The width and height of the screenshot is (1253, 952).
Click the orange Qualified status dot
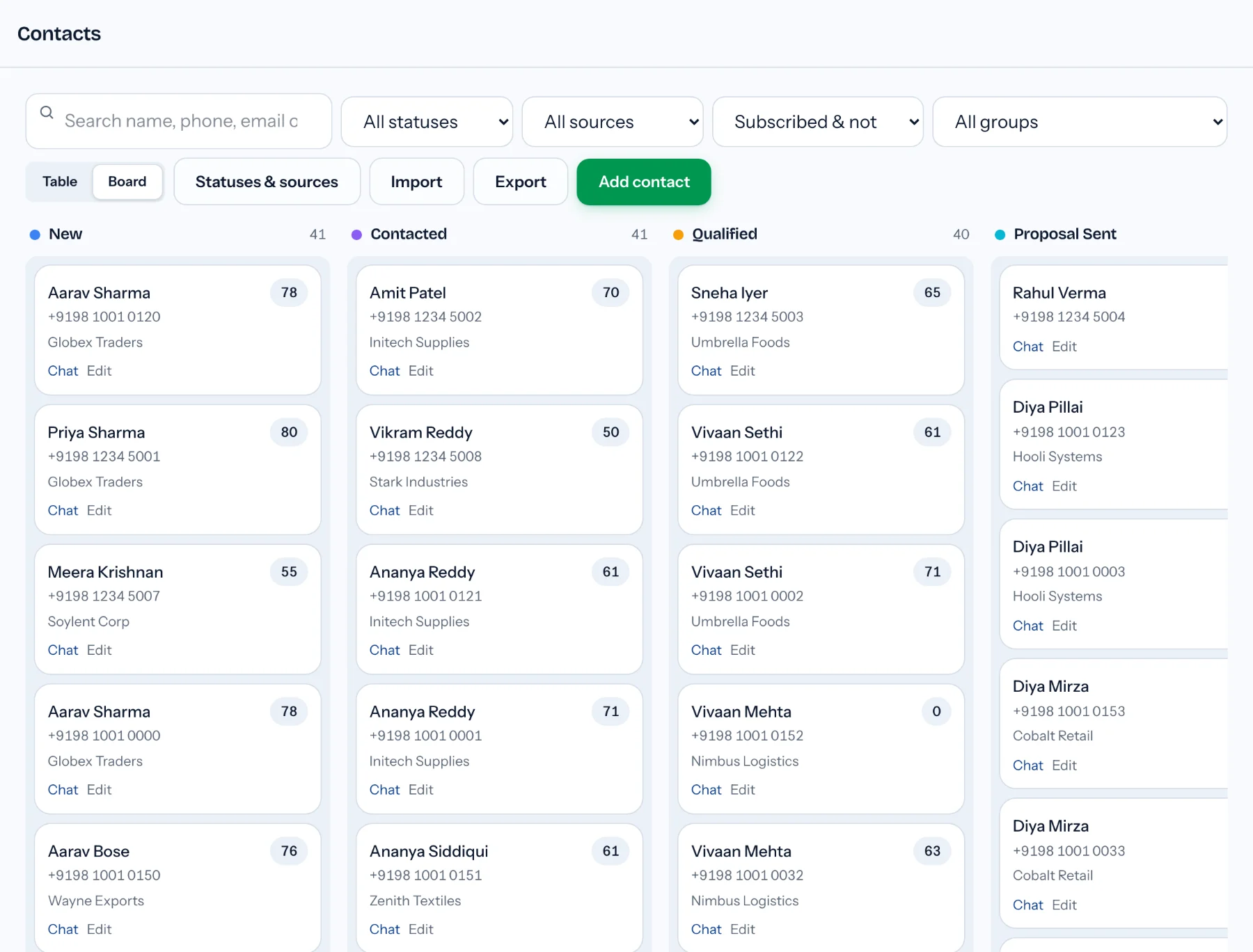(x=678, y=235)
